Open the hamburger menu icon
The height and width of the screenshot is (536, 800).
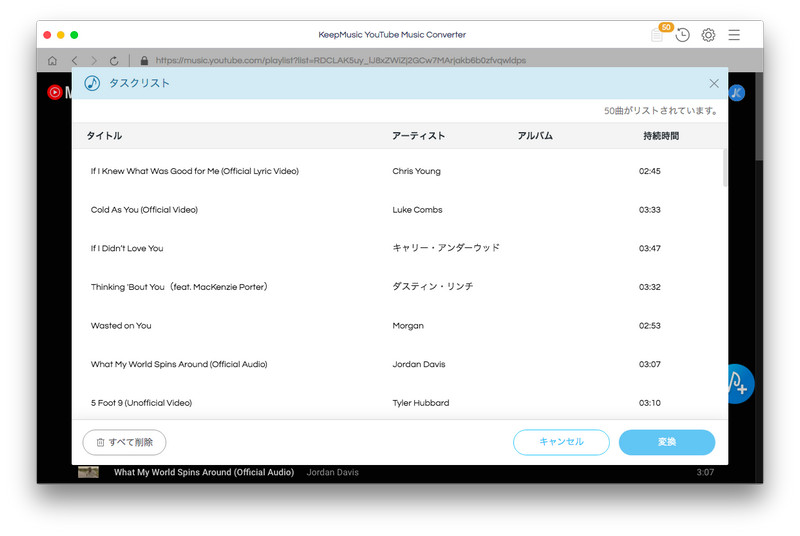[x=734, y=35]
